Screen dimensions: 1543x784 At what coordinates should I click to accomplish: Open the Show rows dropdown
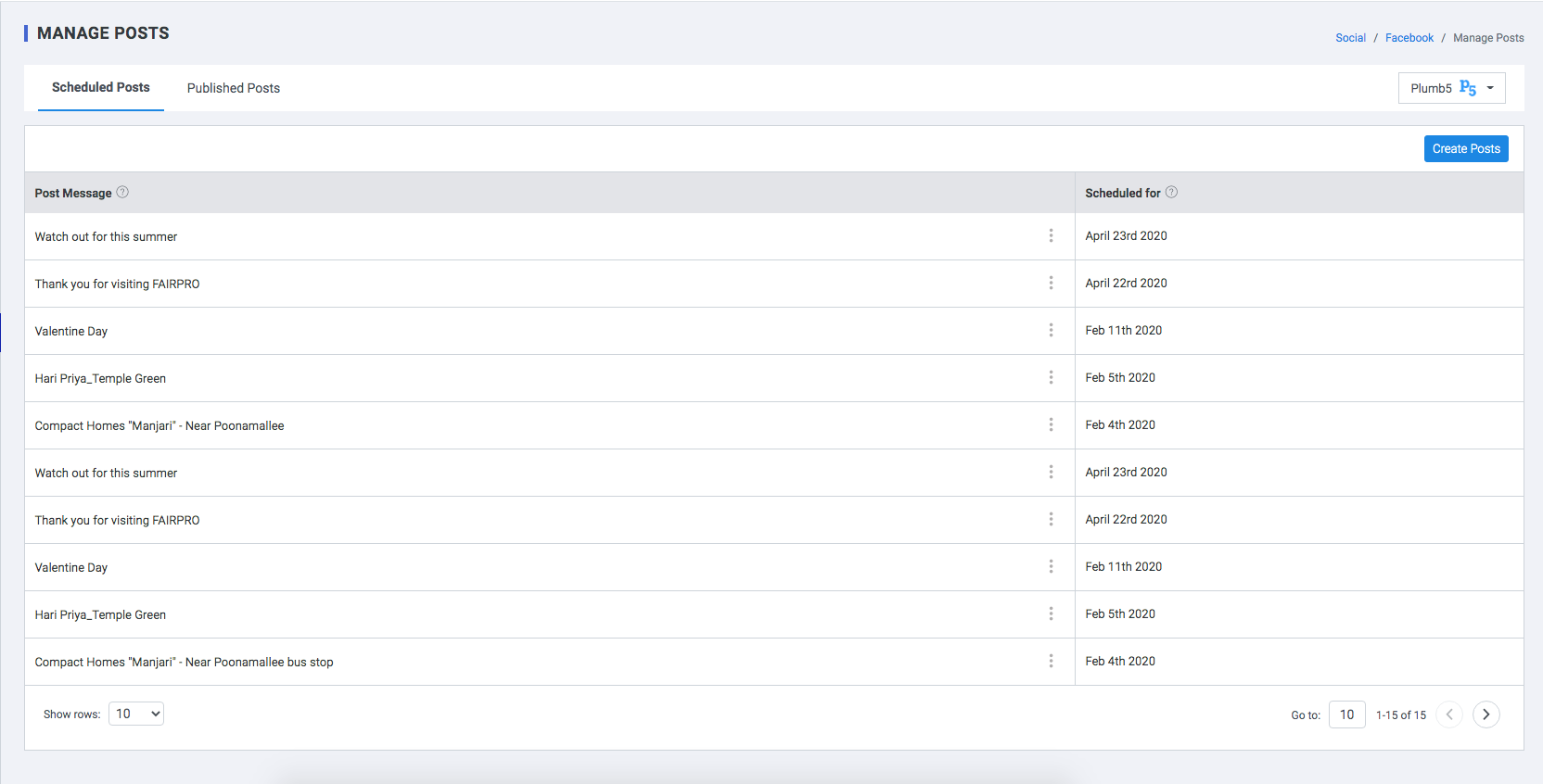click(136, 714)
